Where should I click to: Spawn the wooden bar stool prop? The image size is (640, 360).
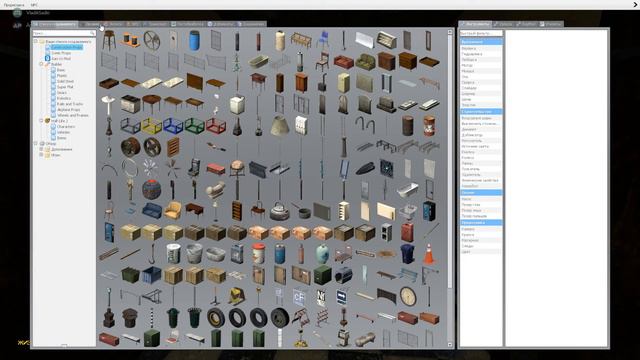[x=109, y=41]
